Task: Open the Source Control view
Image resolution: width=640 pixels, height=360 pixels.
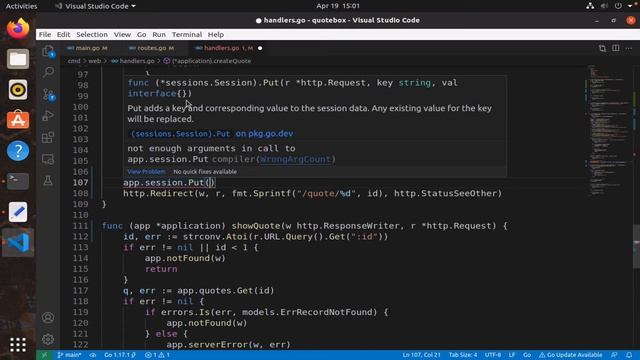Action: (48, 94)
